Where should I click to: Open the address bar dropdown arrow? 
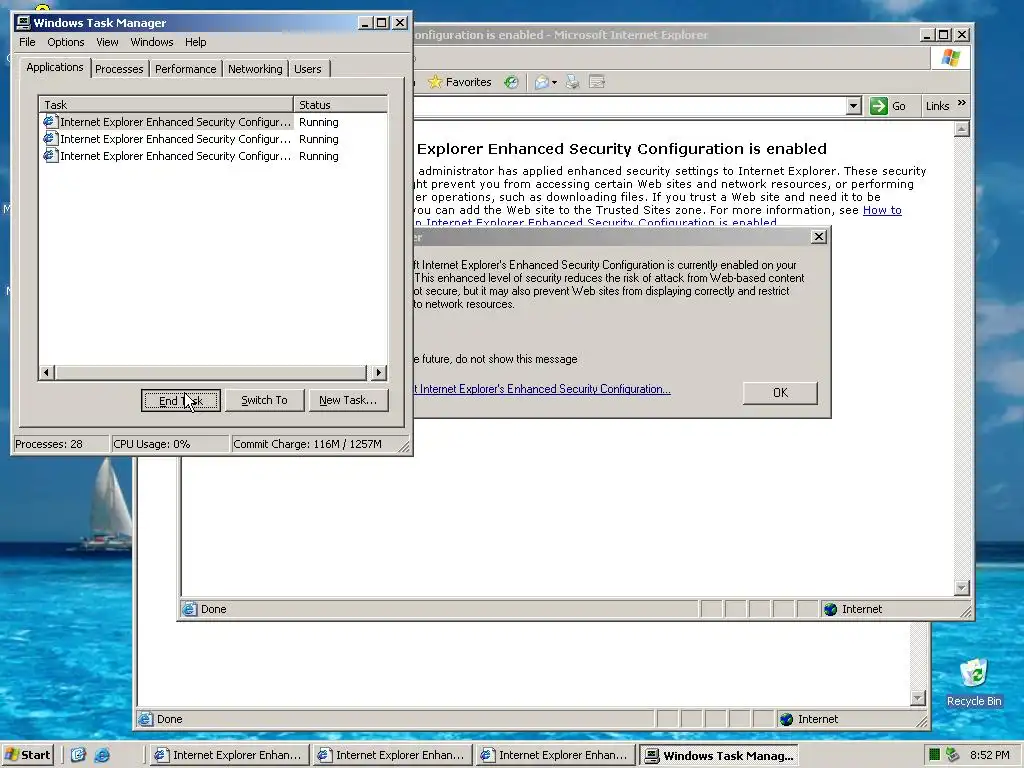coord(854,106)
